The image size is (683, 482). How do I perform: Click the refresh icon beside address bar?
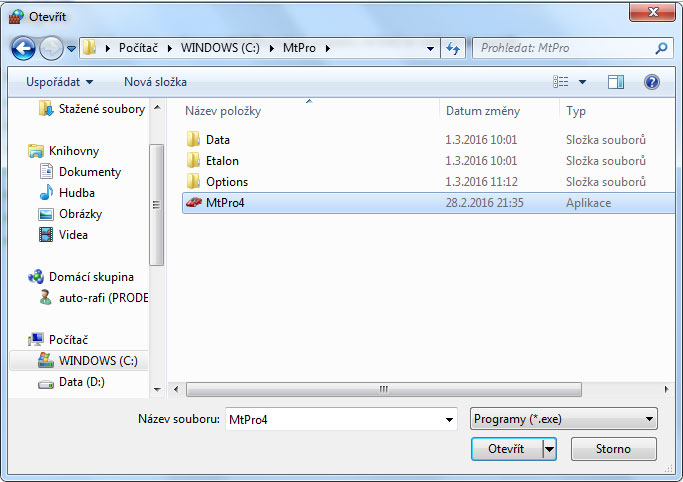[x=453, y=48]
